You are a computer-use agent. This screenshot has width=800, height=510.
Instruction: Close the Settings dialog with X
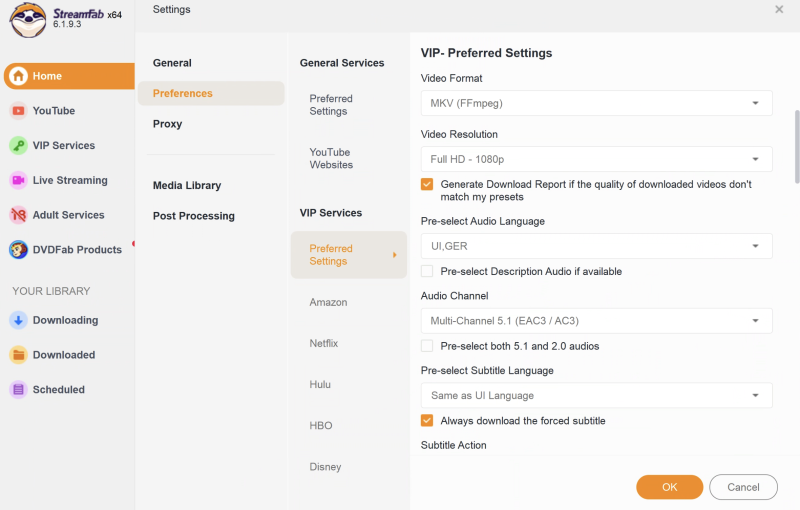pos(779,9)
